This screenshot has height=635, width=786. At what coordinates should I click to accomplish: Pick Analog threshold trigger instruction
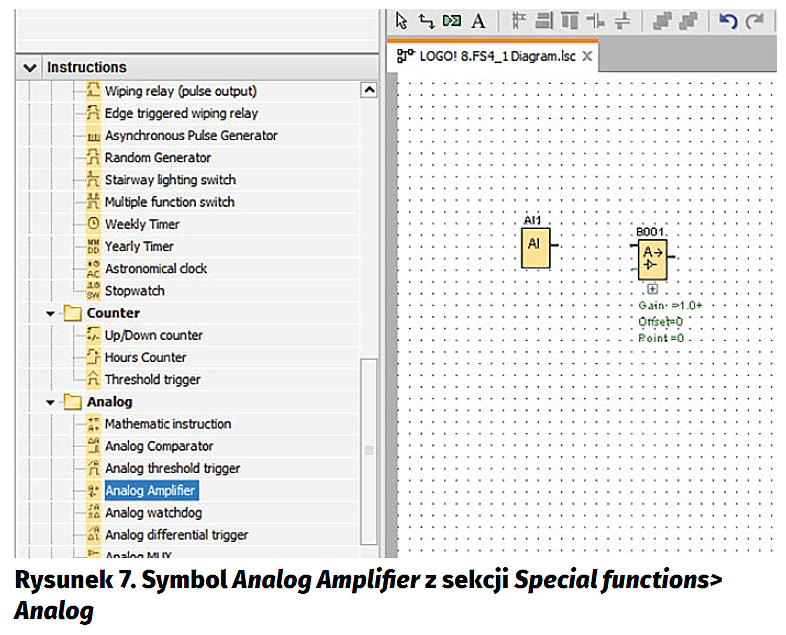[x=172, y=468]
